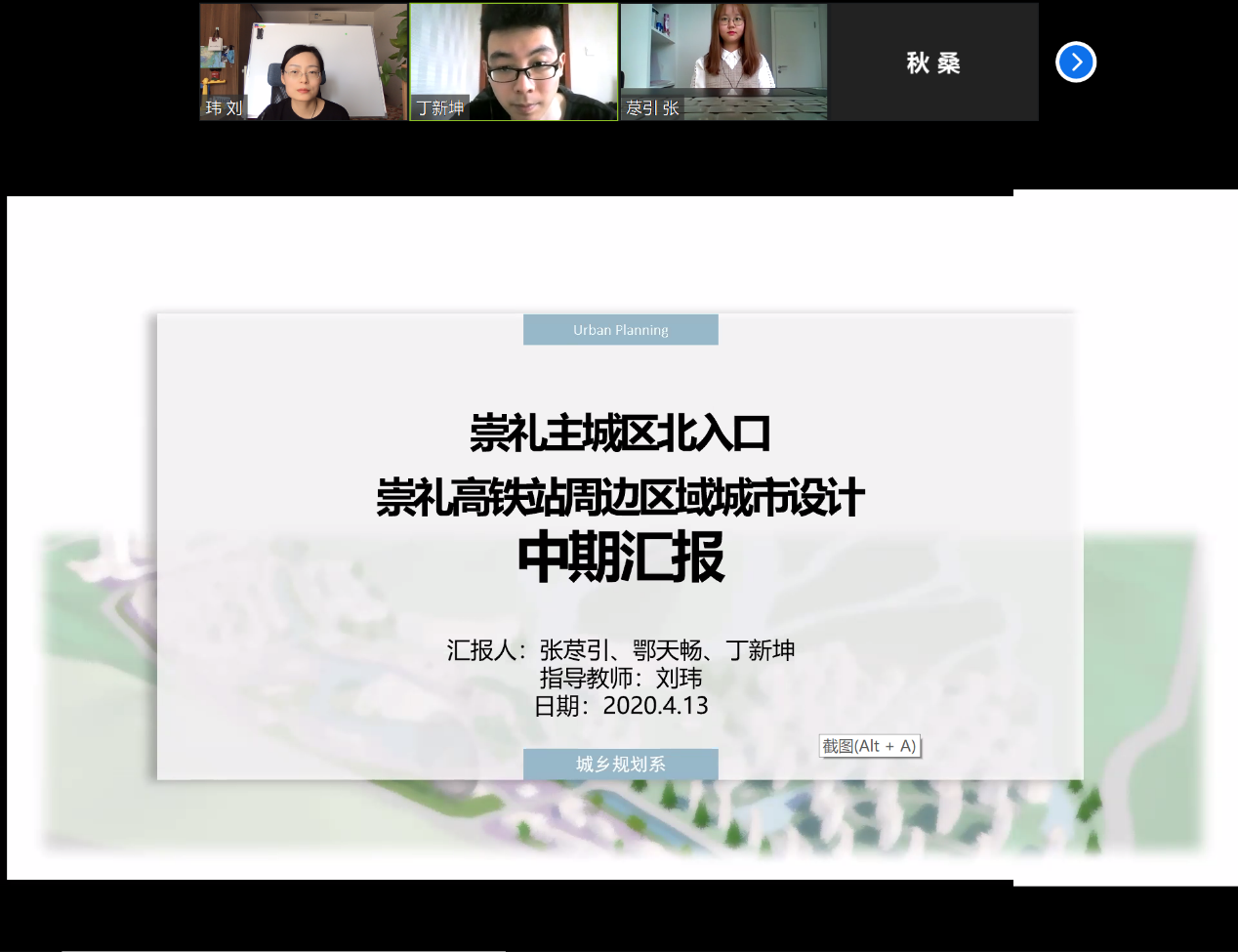This screenshot has width=1238, height=952.
Task: Click the 荩引 张 name label
Action: point(652,108)
